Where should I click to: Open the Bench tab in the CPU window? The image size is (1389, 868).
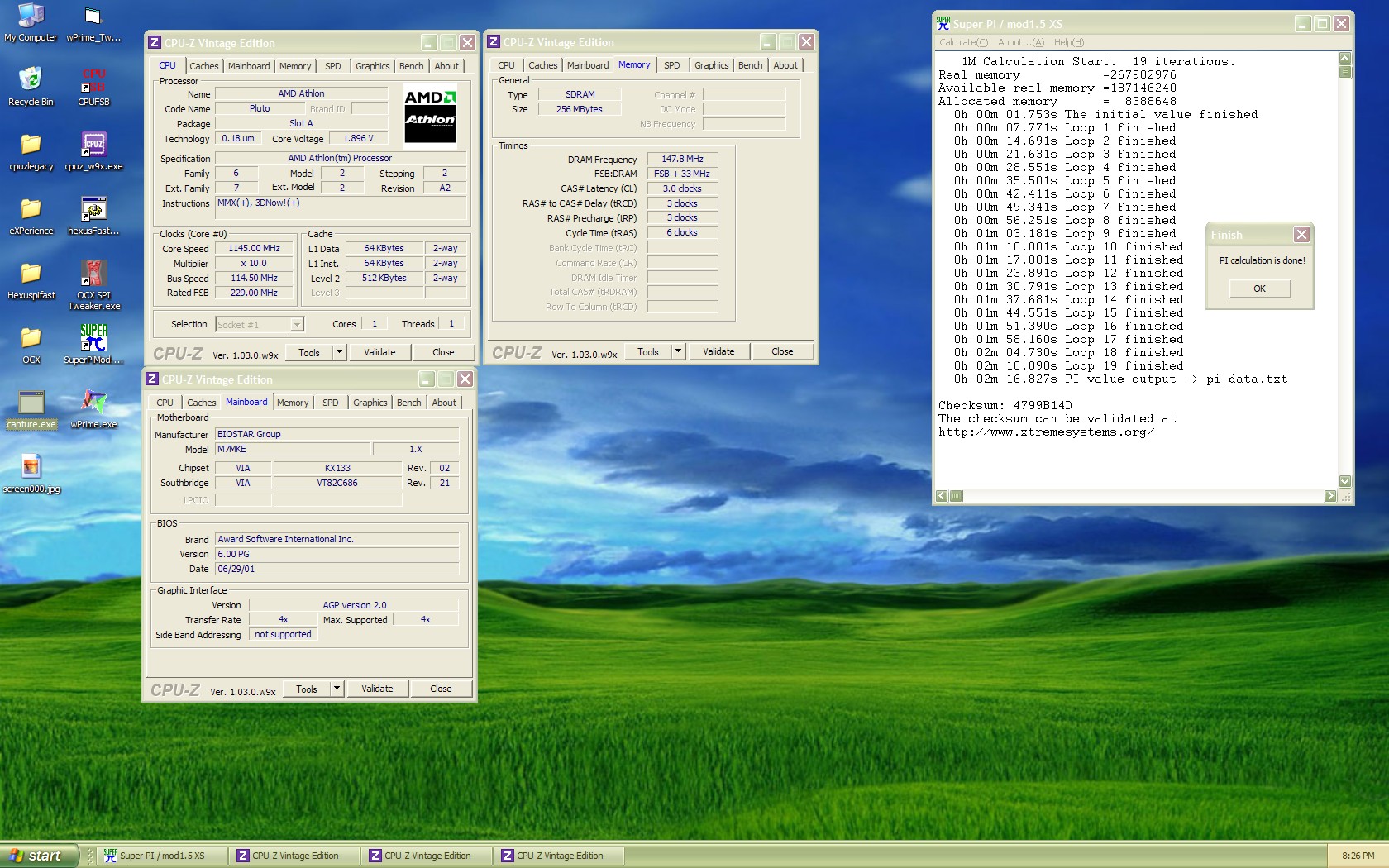pos(411,66)
